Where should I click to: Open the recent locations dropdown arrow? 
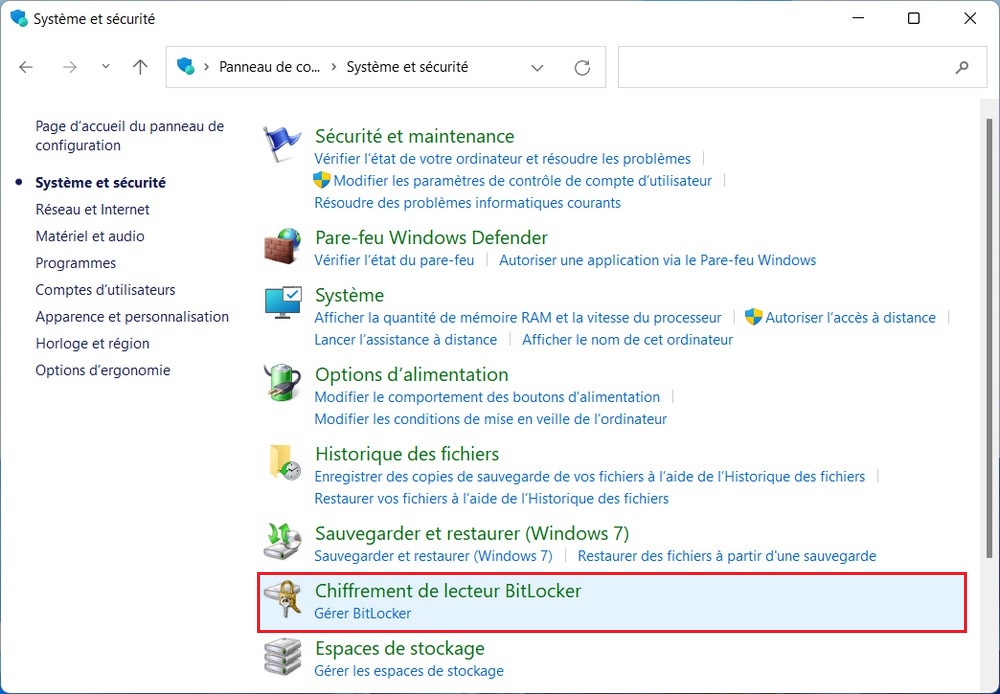click(106, 66)
